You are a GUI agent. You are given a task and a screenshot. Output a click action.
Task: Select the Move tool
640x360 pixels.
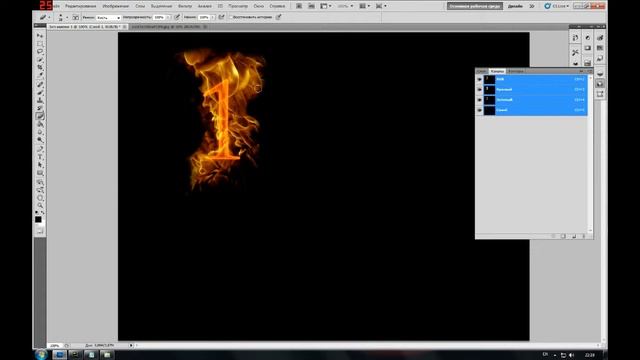tap(40, 36)
